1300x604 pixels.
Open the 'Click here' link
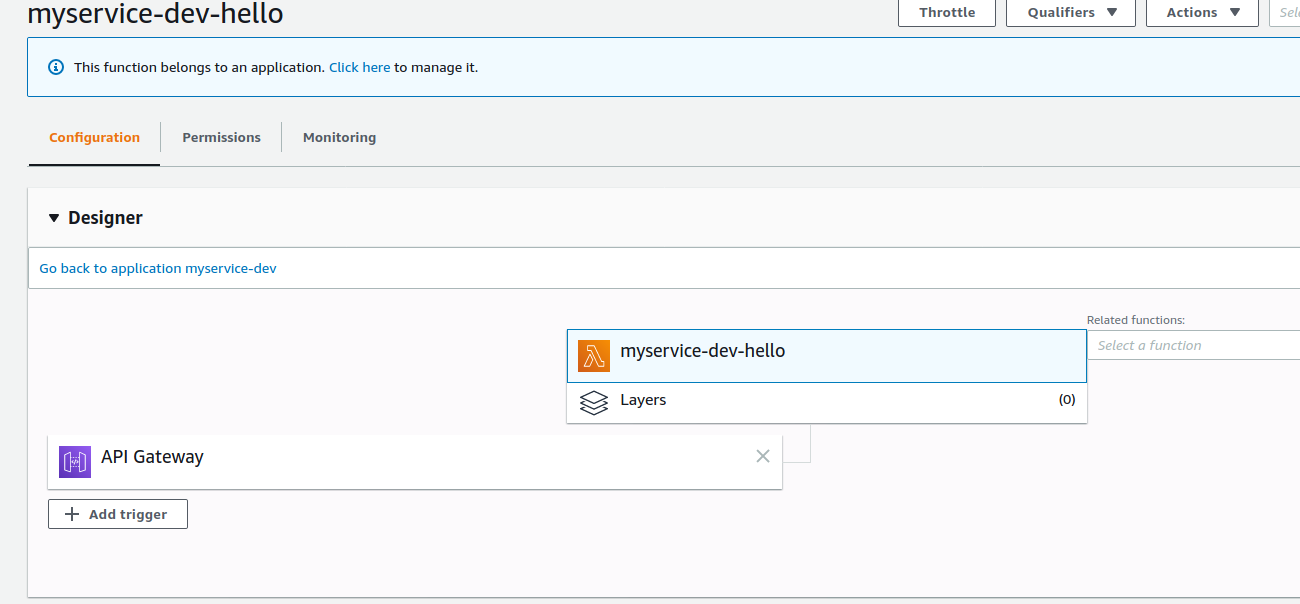click(360, 67)
